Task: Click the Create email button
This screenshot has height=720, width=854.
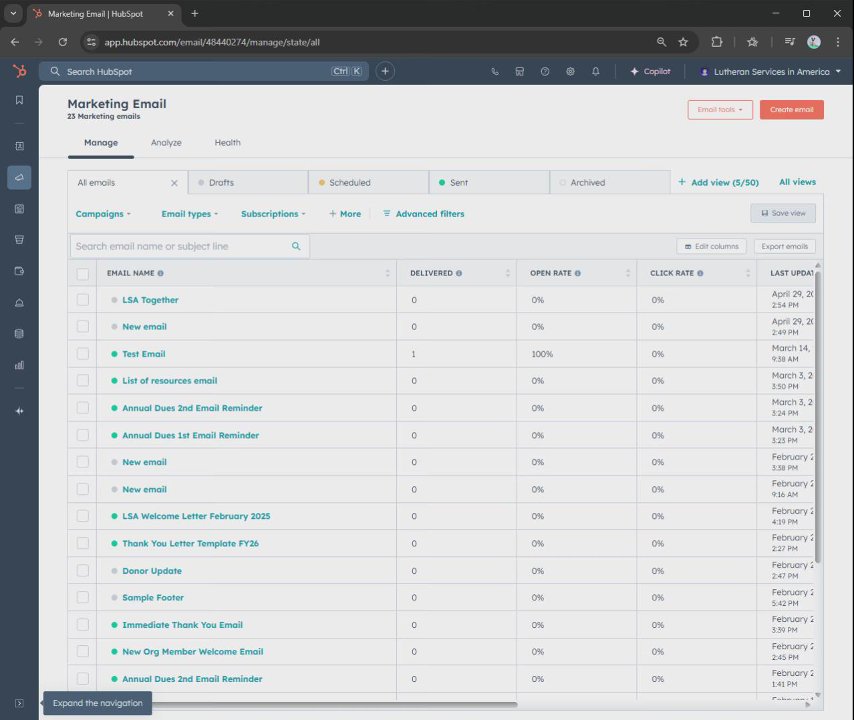Action: [x=791, y=110]
